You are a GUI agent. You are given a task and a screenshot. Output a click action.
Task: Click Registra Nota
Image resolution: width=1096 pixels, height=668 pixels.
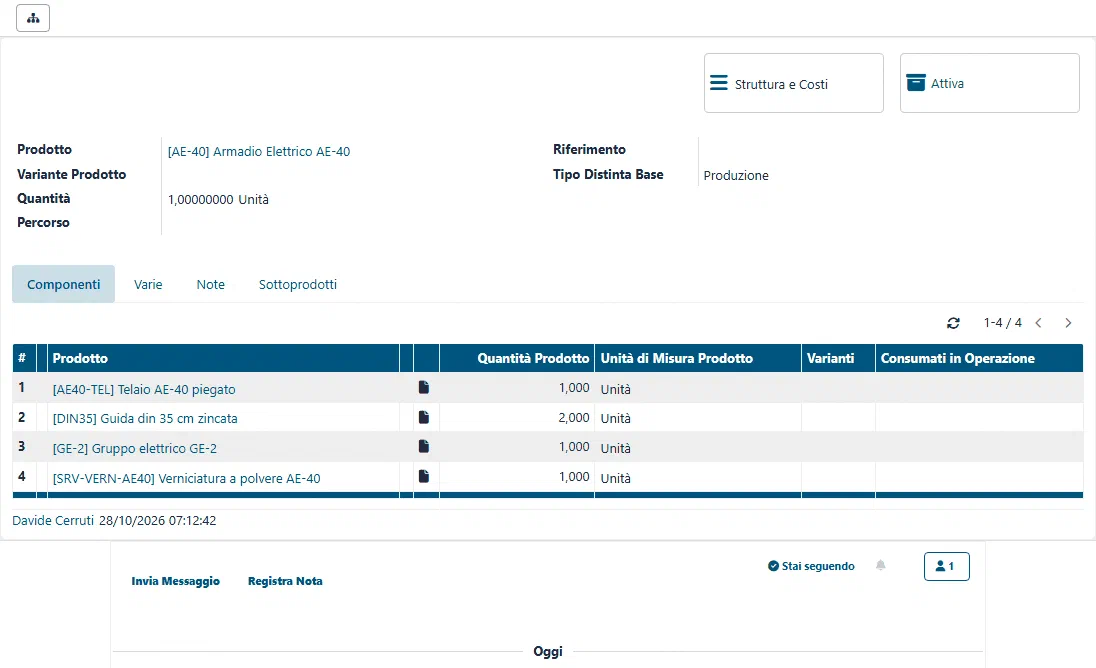point(285,581)
